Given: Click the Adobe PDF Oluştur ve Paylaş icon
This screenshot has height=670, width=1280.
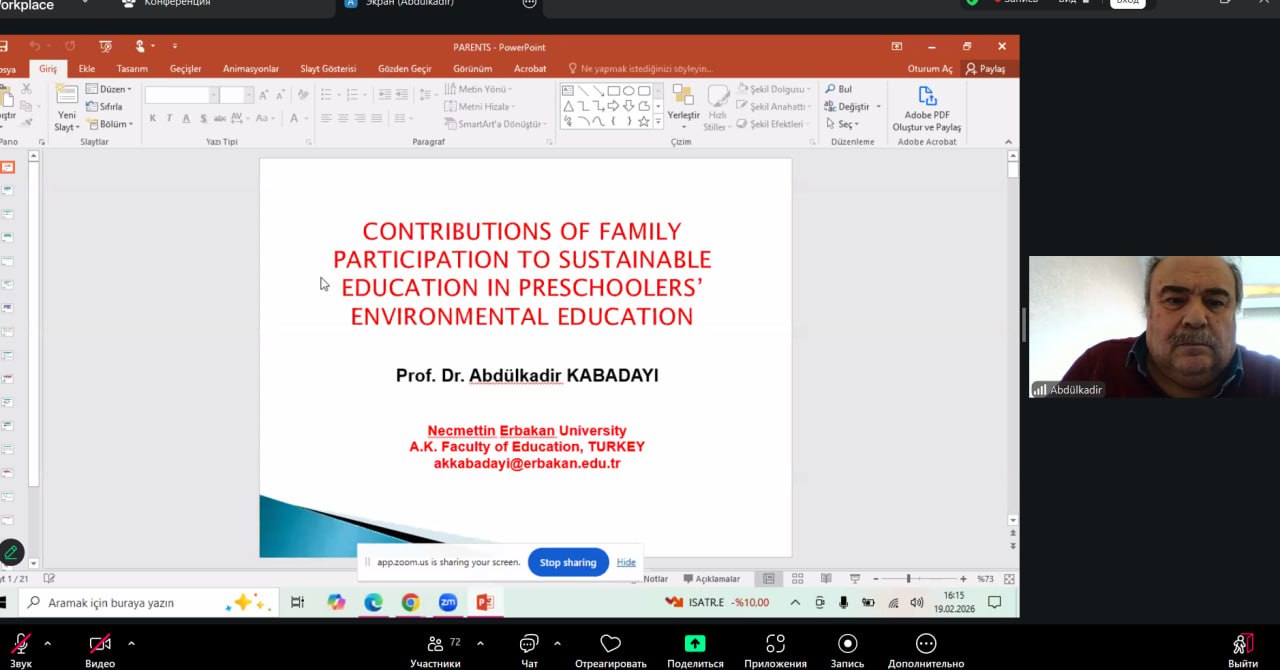Looking at the screenshot, I should pos(927,97).
